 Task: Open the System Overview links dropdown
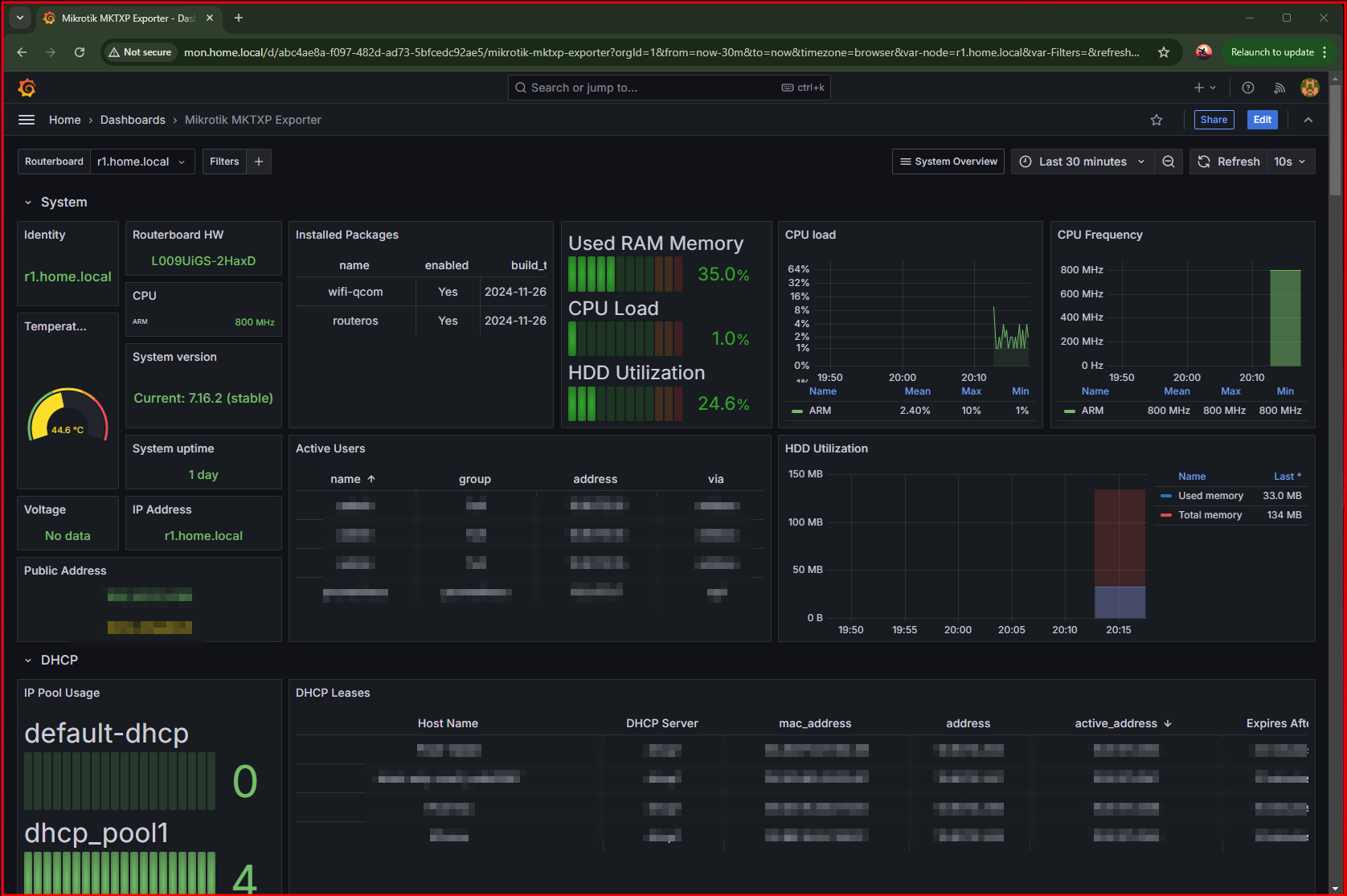pyautogui.click(x=948, y=162)
